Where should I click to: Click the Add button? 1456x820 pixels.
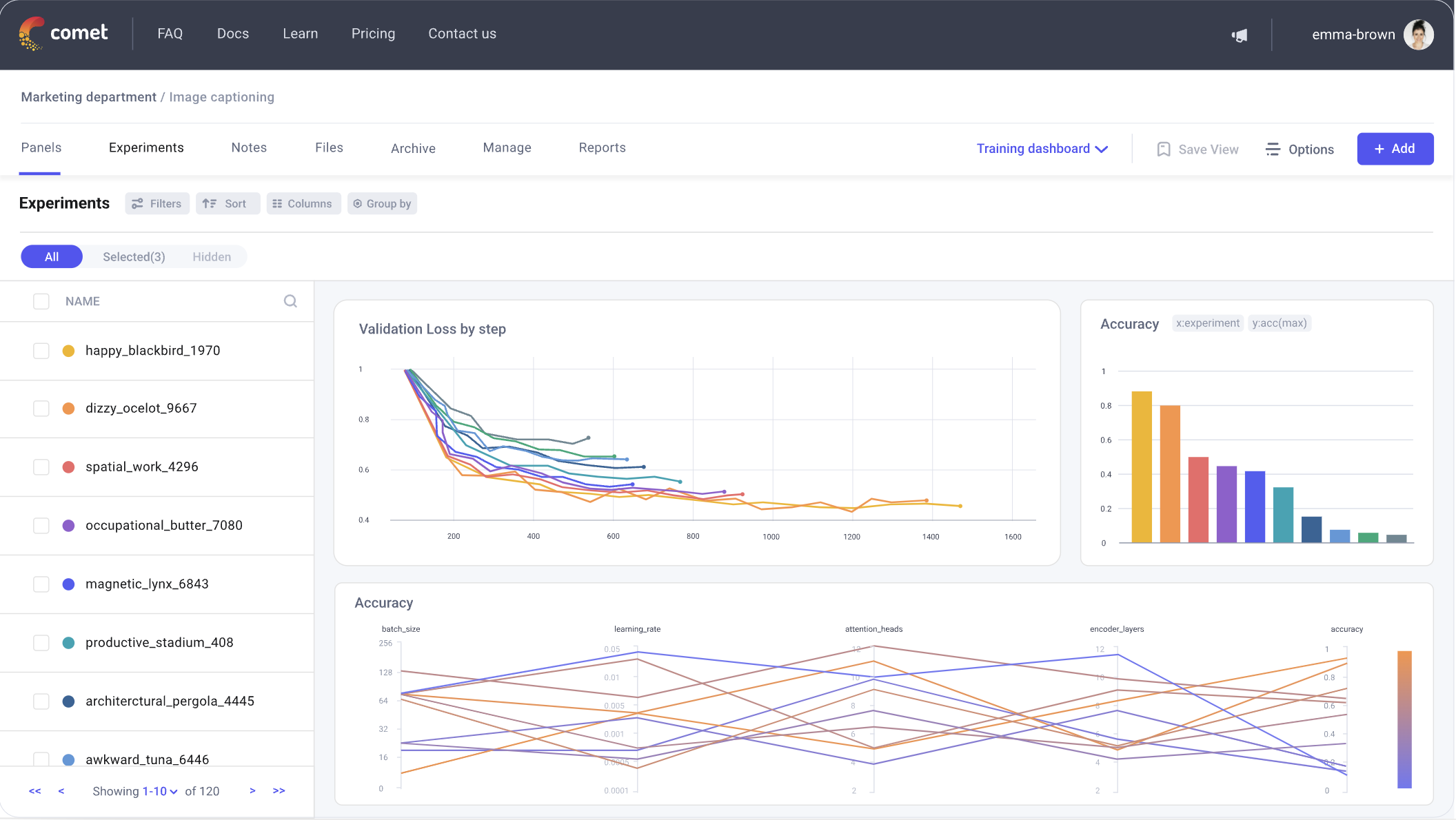pos(1395,149)
